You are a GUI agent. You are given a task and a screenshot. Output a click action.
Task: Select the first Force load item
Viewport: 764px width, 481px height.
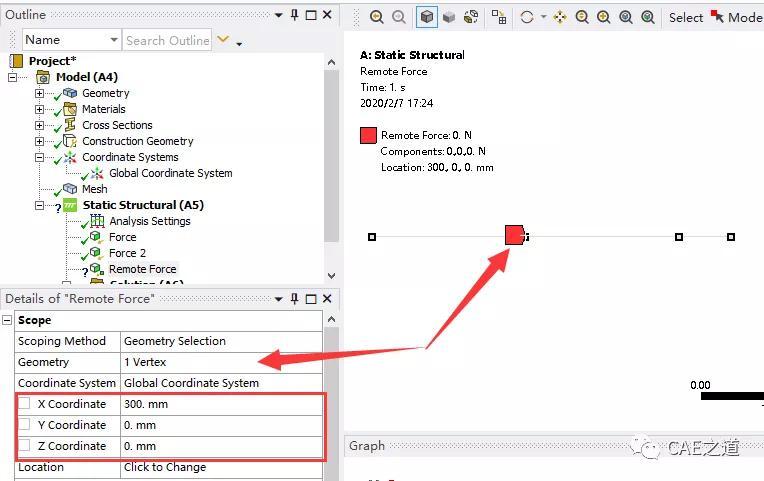coord(122,237)
